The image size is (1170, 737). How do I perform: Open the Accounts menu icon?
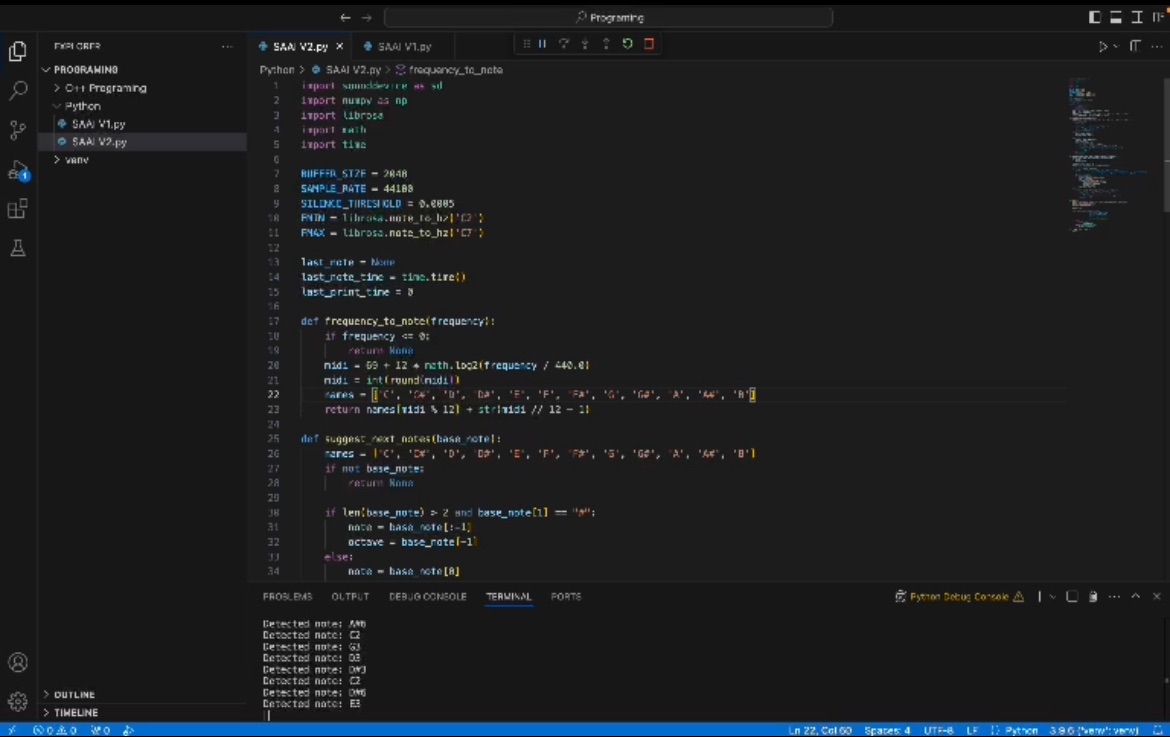coord(18,662)
